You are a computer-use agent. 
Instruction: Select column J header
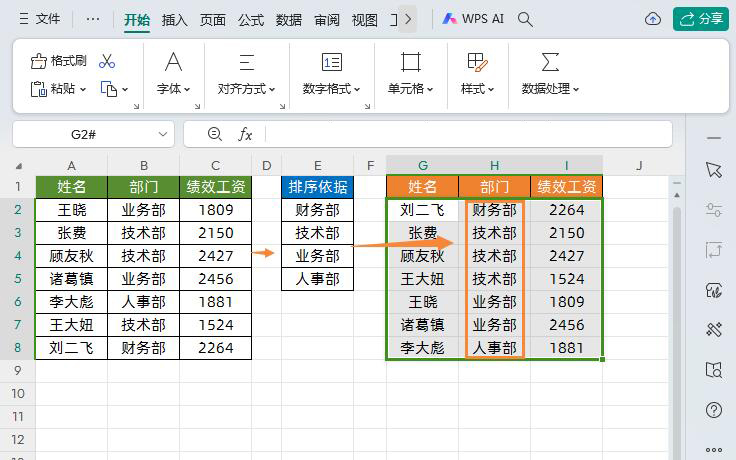point(639,166)
